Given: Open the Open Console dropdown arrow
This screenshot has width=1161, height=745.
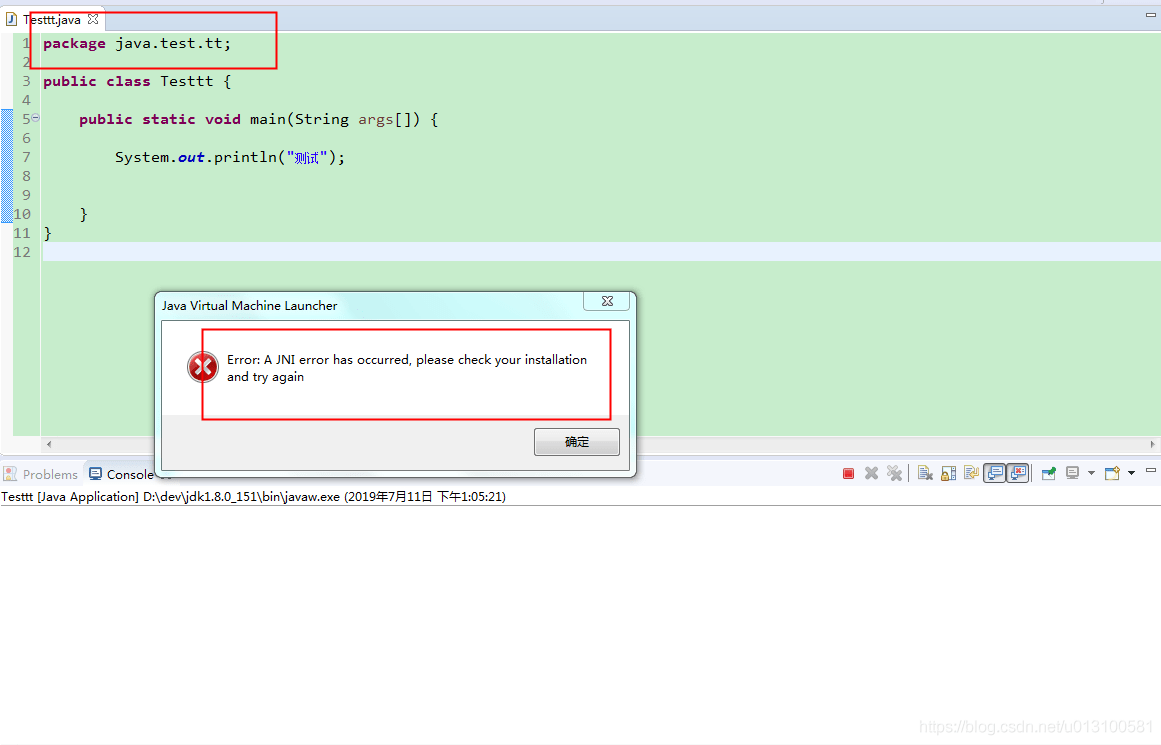Looking at the screenshot, I should click(x=1130, y=473).
